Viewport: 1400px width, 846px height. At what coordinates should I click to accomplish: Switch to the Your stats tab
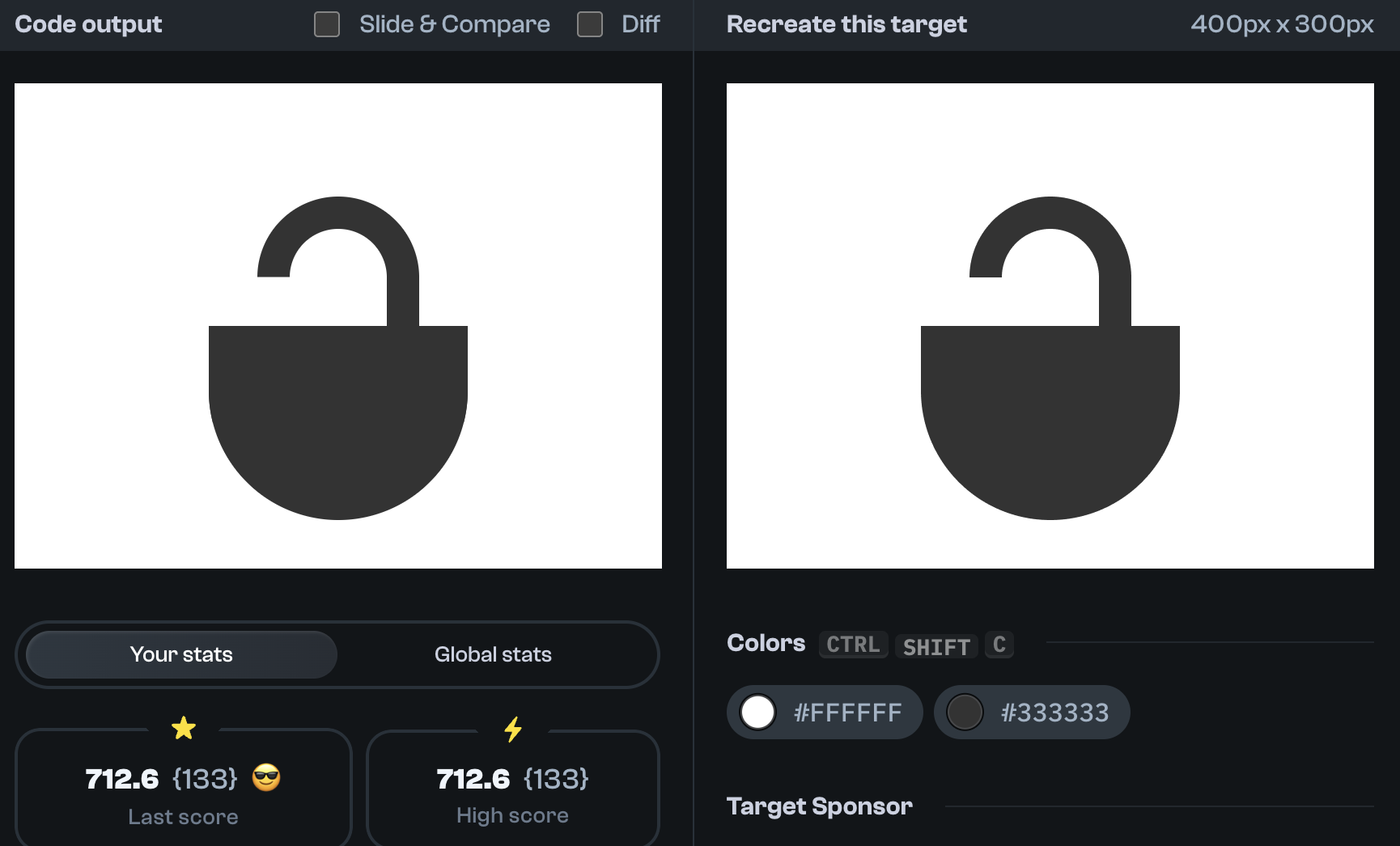click(x=181, y=654)
